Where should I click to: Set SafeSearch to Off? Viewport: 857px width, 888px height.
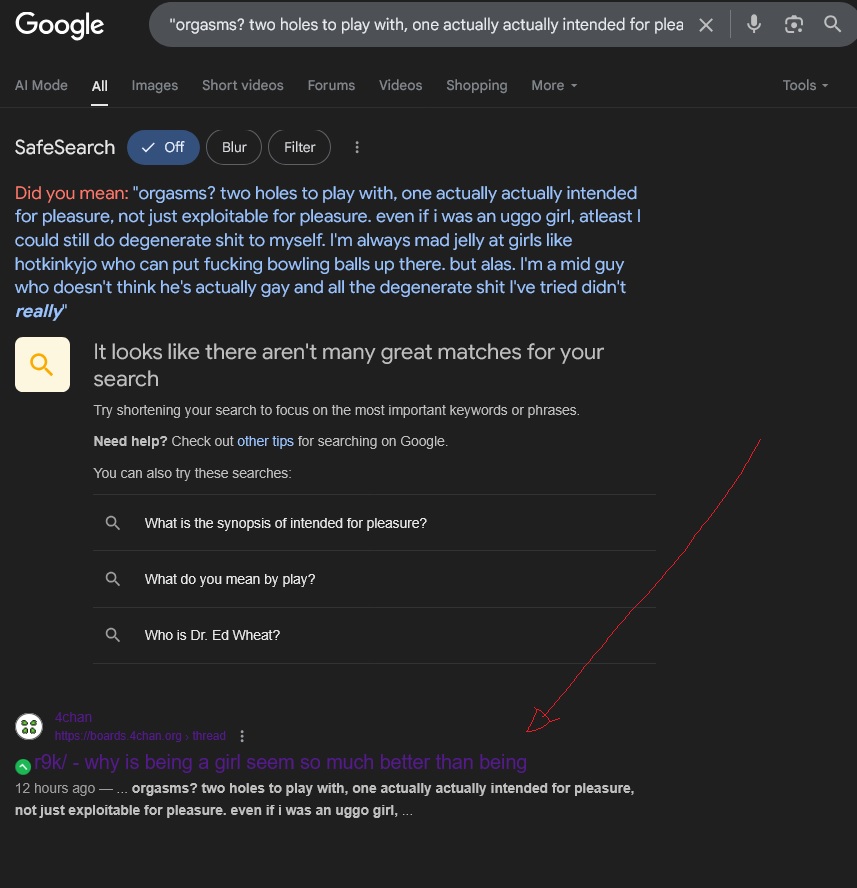[163, 147]
